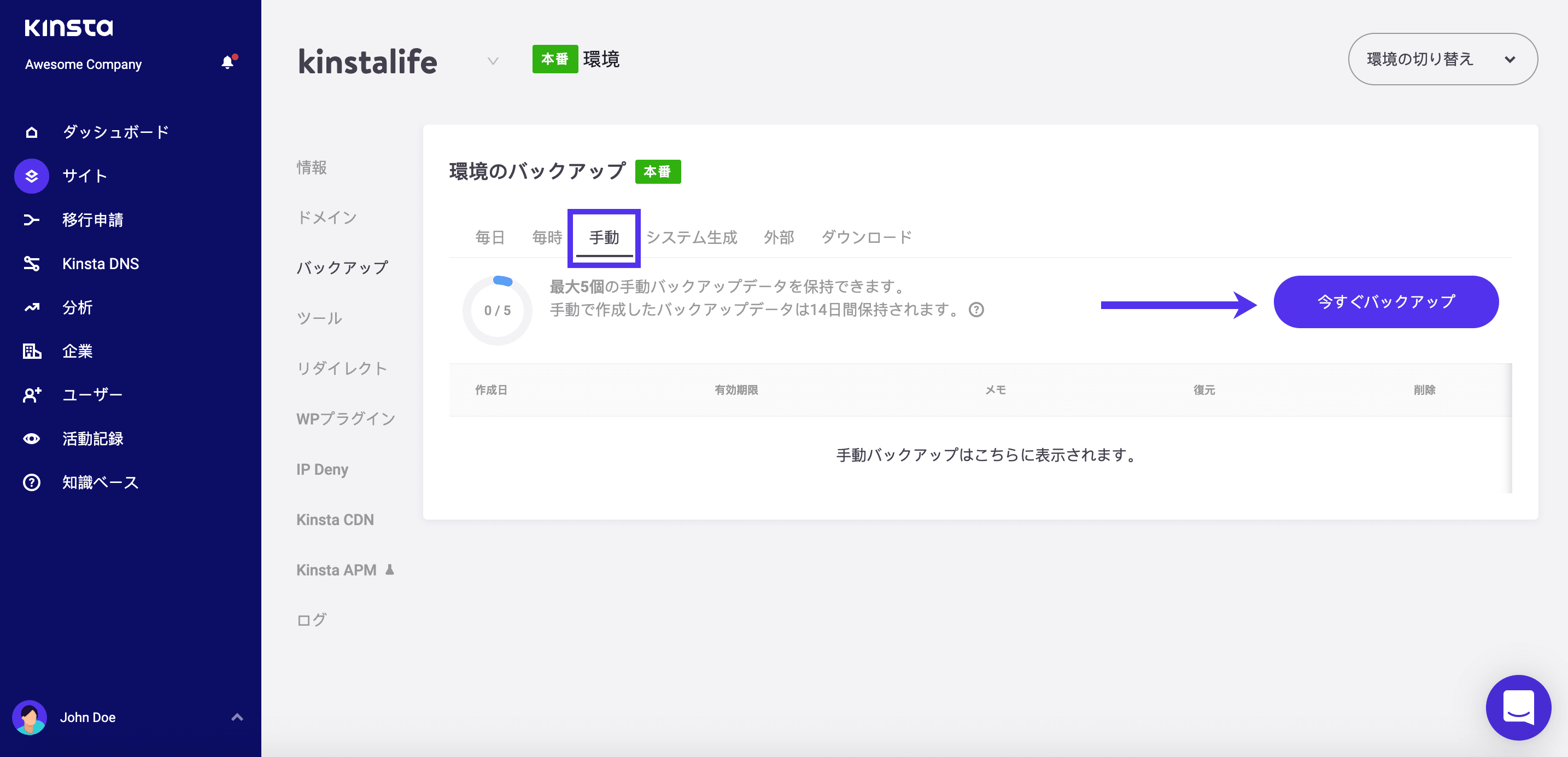Open the 知識ベース help section
The height and width of the screenshot is (757, 1568).
(x=100, y=482)
